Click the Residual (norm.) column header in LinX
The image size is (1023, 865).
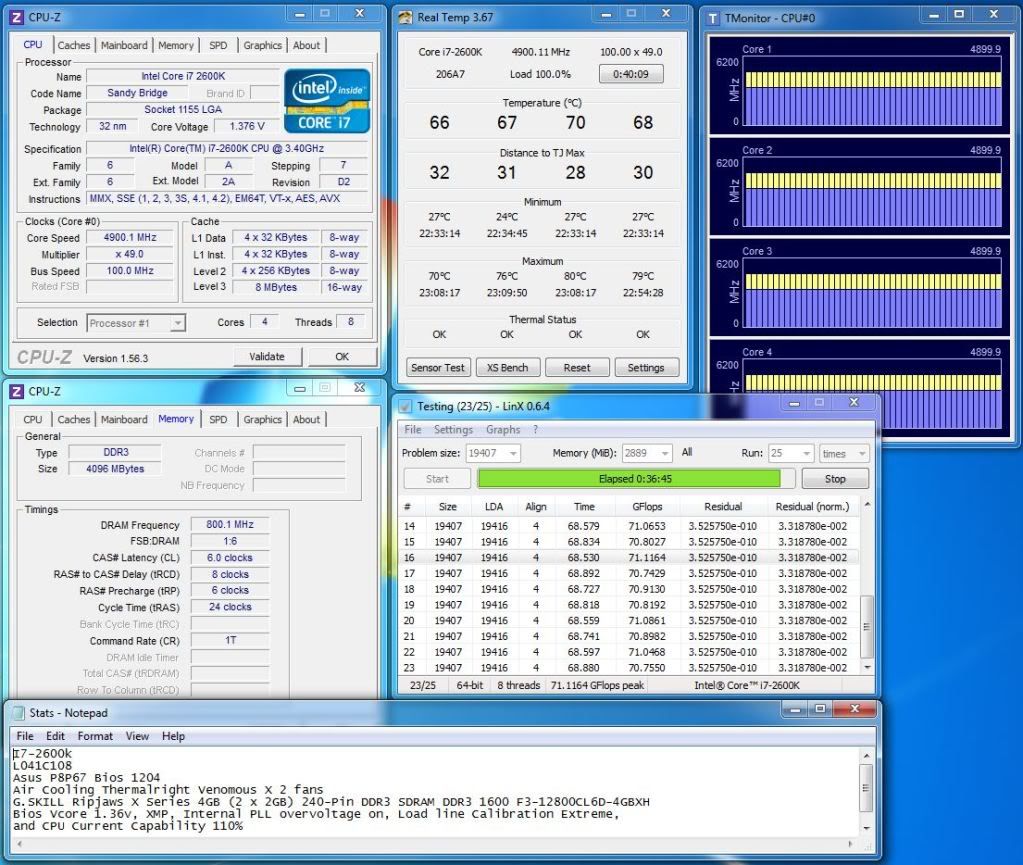coord(812,506)
